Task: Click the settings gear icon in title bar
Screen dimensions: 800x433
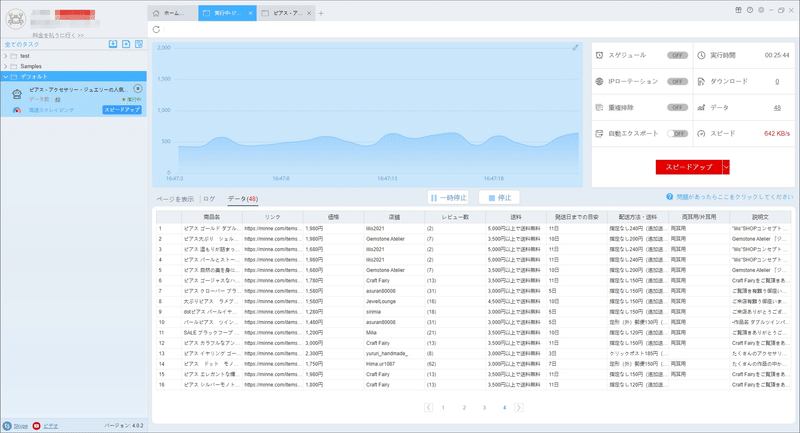Action: click(761, 10)
